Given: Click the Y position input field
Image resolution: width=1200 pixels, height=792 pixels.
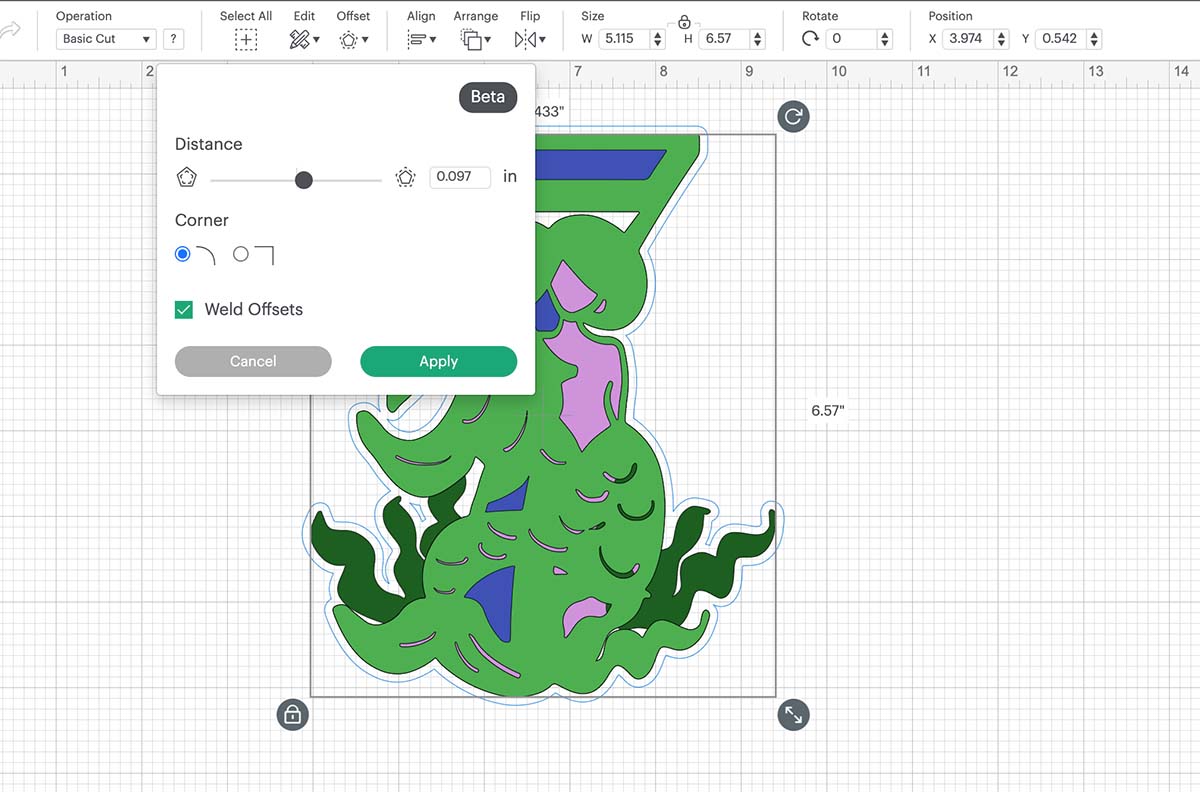Looking at the screenshot, I should click(1061, 39).
